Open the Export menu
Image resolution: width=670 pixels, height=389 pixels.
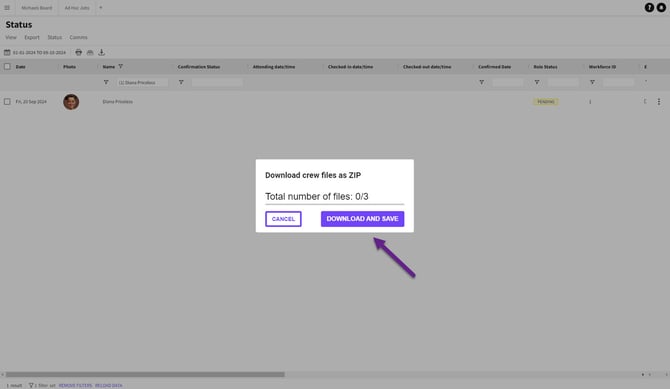pyautogui.click(x=32, y=38)
